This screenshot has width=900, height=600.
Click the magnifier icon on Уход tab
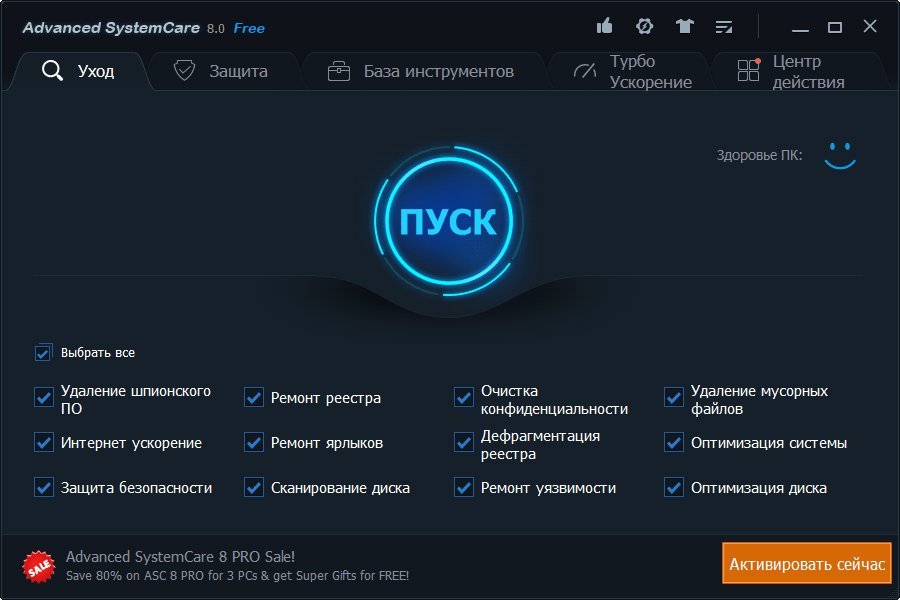coord(52,71)
